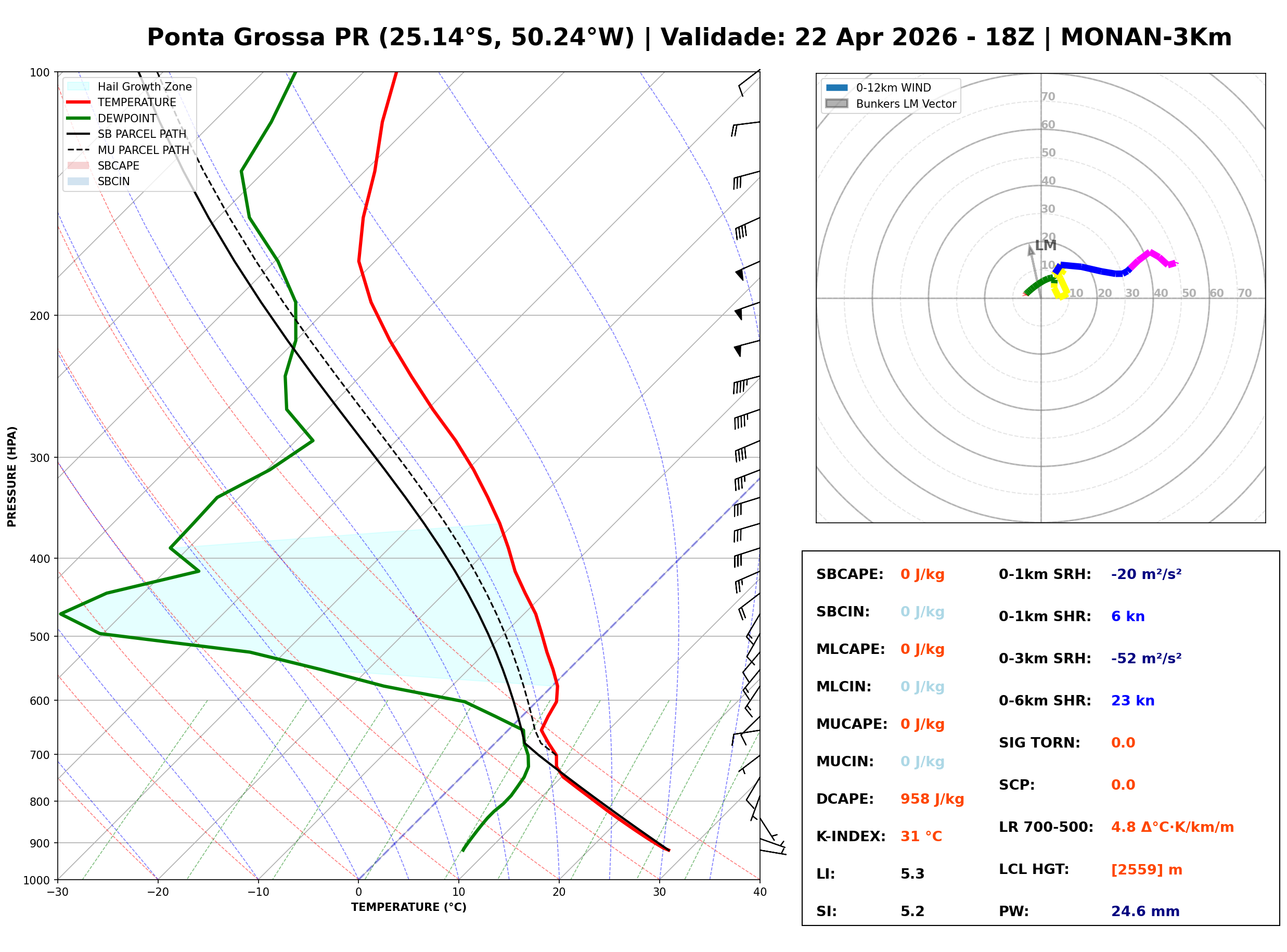Click the LCL HGT value [2559] m

[1146, 870]
